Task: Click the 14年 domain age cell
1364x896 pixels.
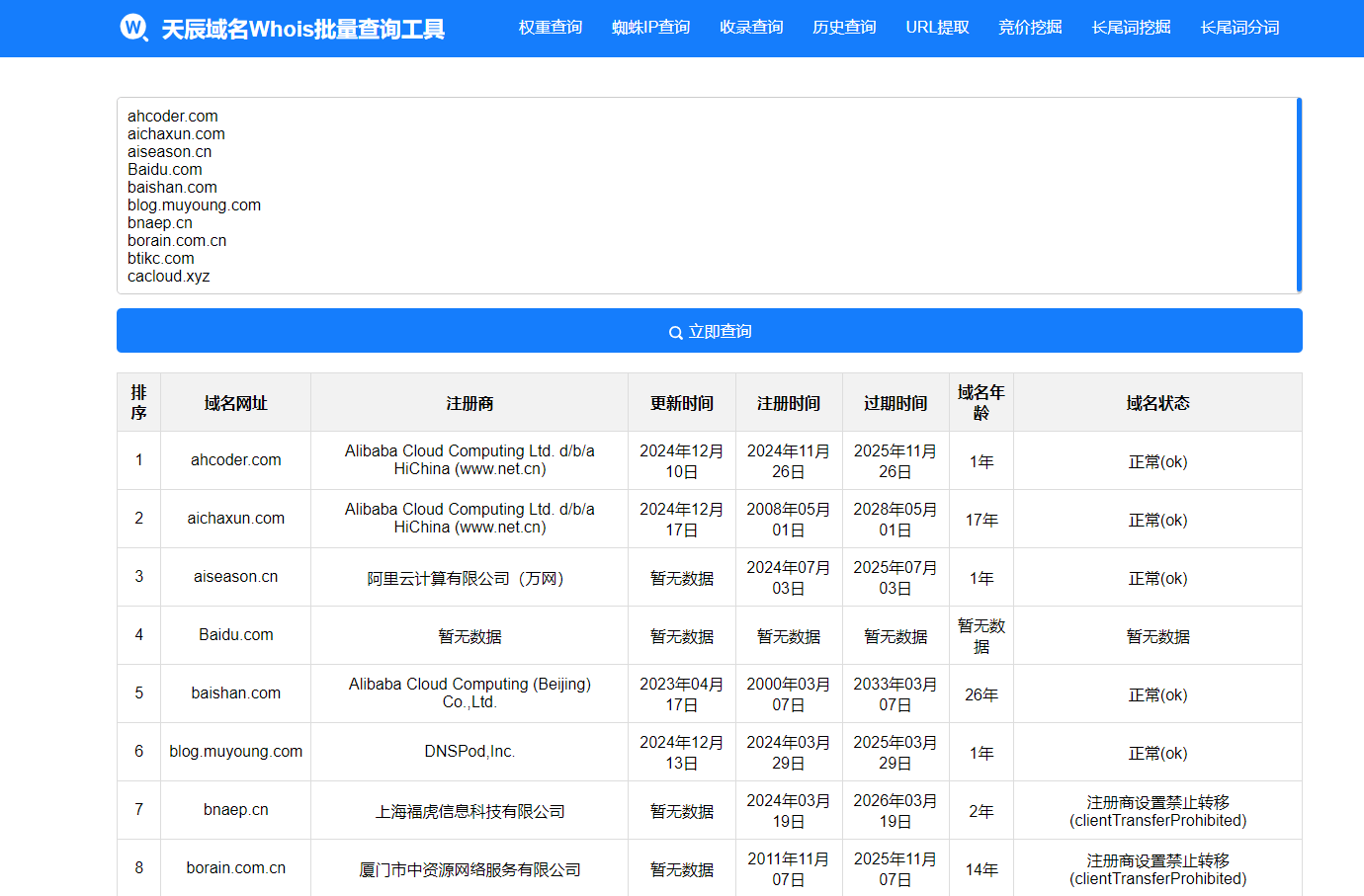Action: click(x=981, y=868)
